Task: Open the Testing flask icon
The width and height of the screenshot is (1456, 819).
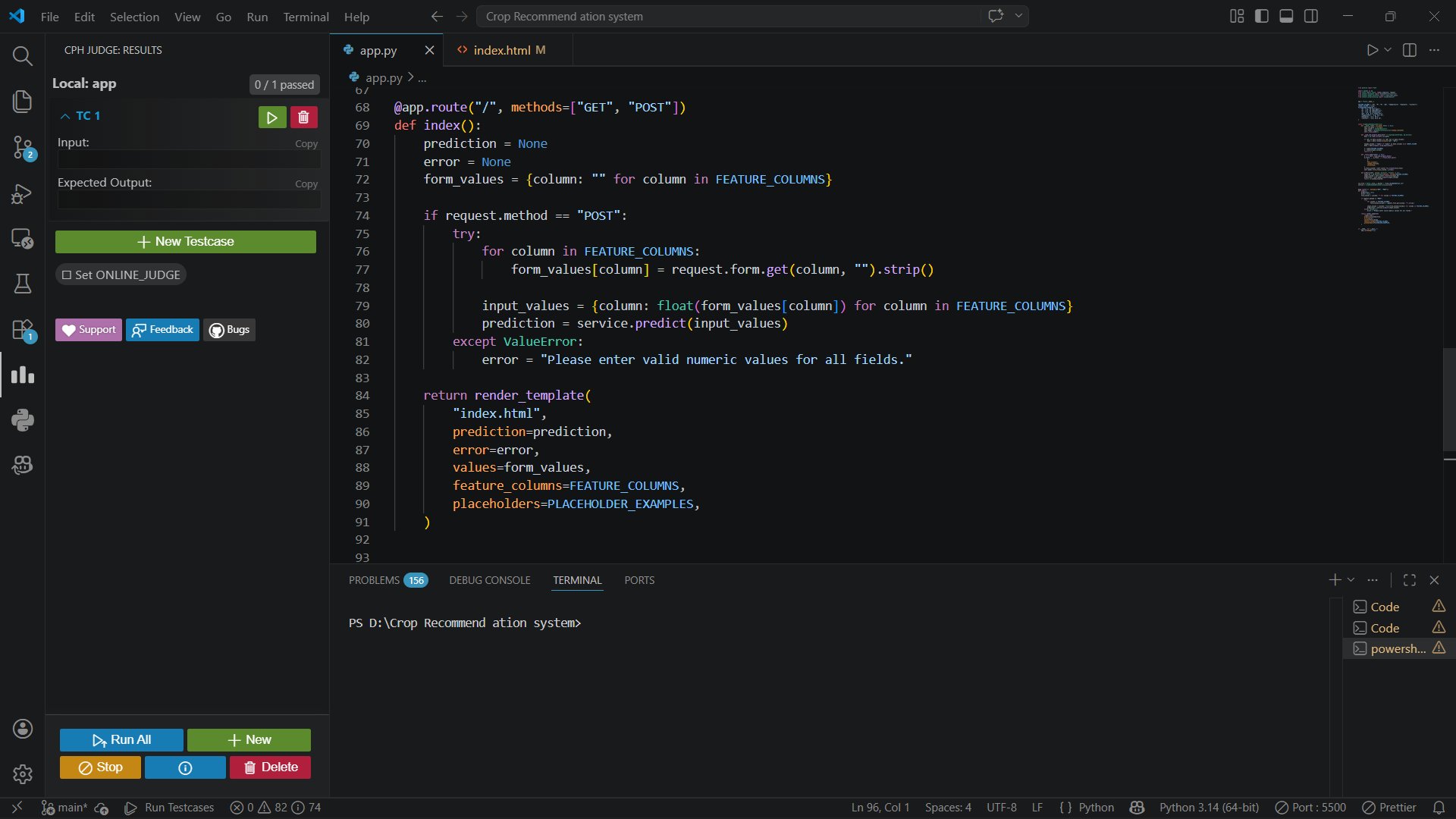Action: click(22, 284)
